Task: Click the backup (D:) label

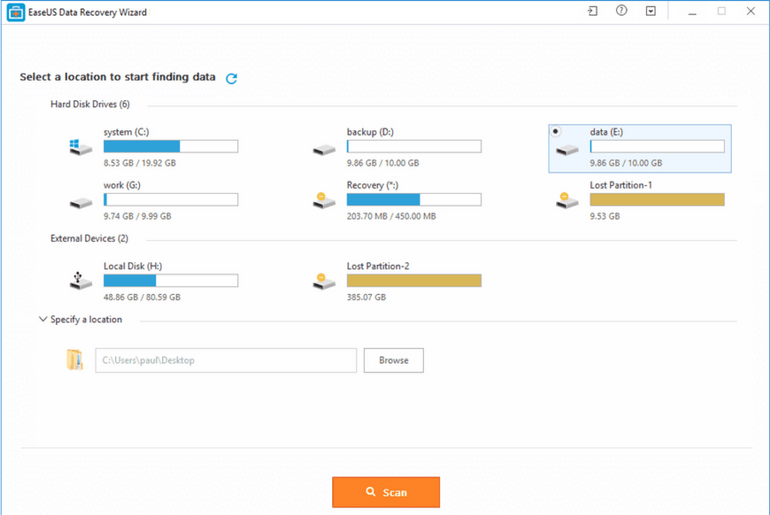Action: (370, 132)
